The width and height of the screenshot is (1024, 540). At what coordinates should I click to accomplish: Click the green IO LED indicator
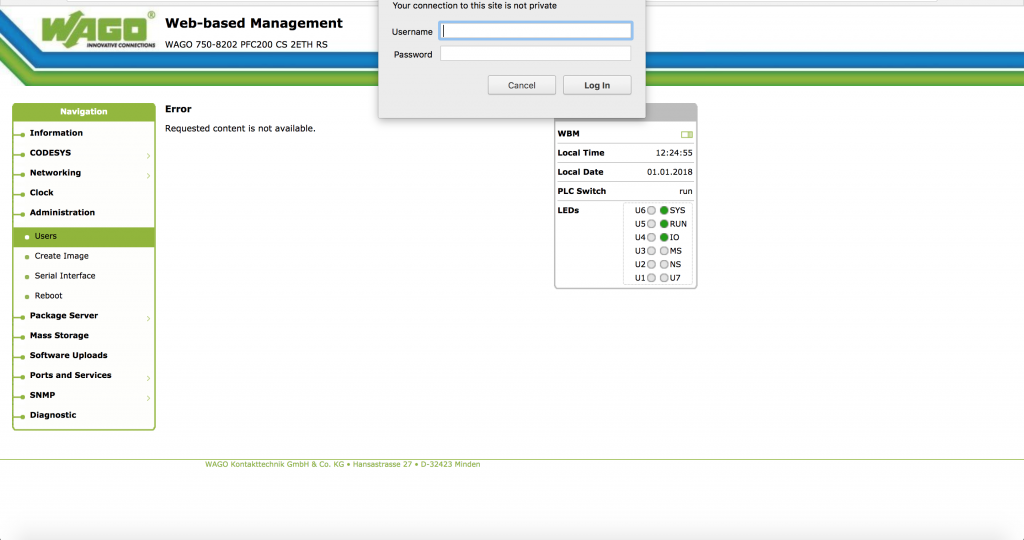pyautogui.click(x=663, y=238)
